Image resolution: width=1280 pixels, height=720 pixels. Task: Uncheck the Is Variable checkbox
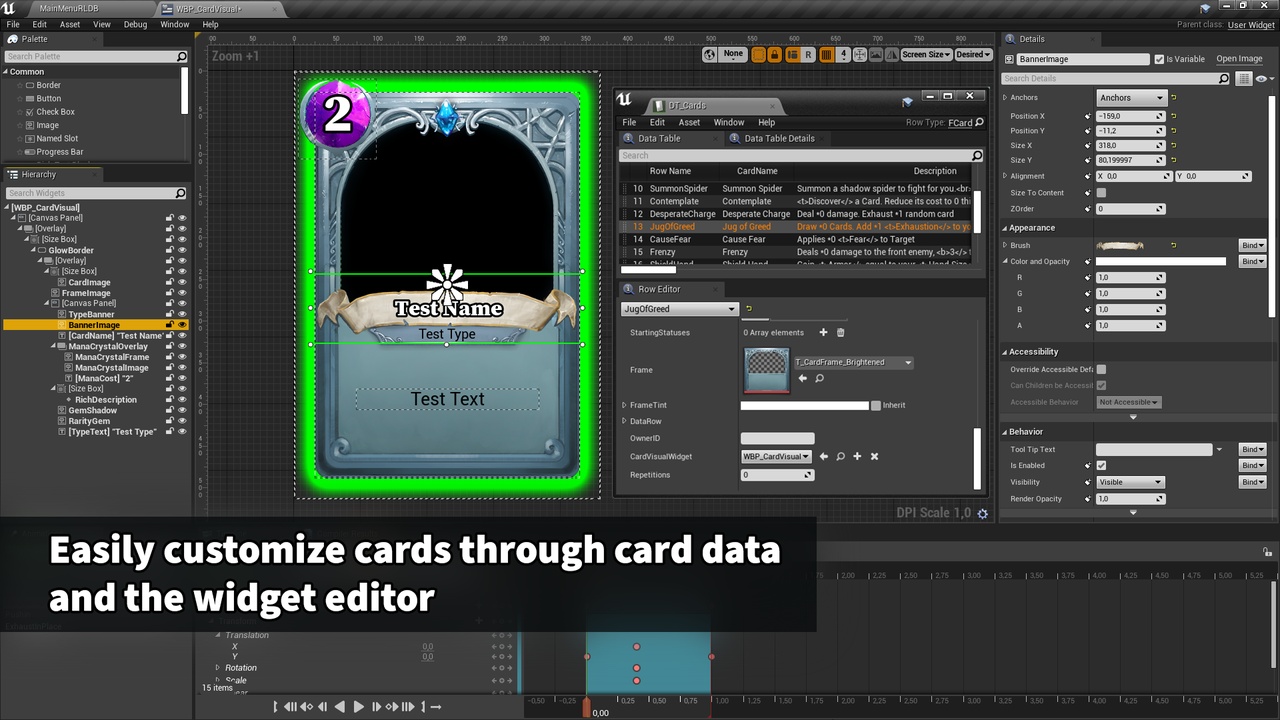tap(1159, 59)
